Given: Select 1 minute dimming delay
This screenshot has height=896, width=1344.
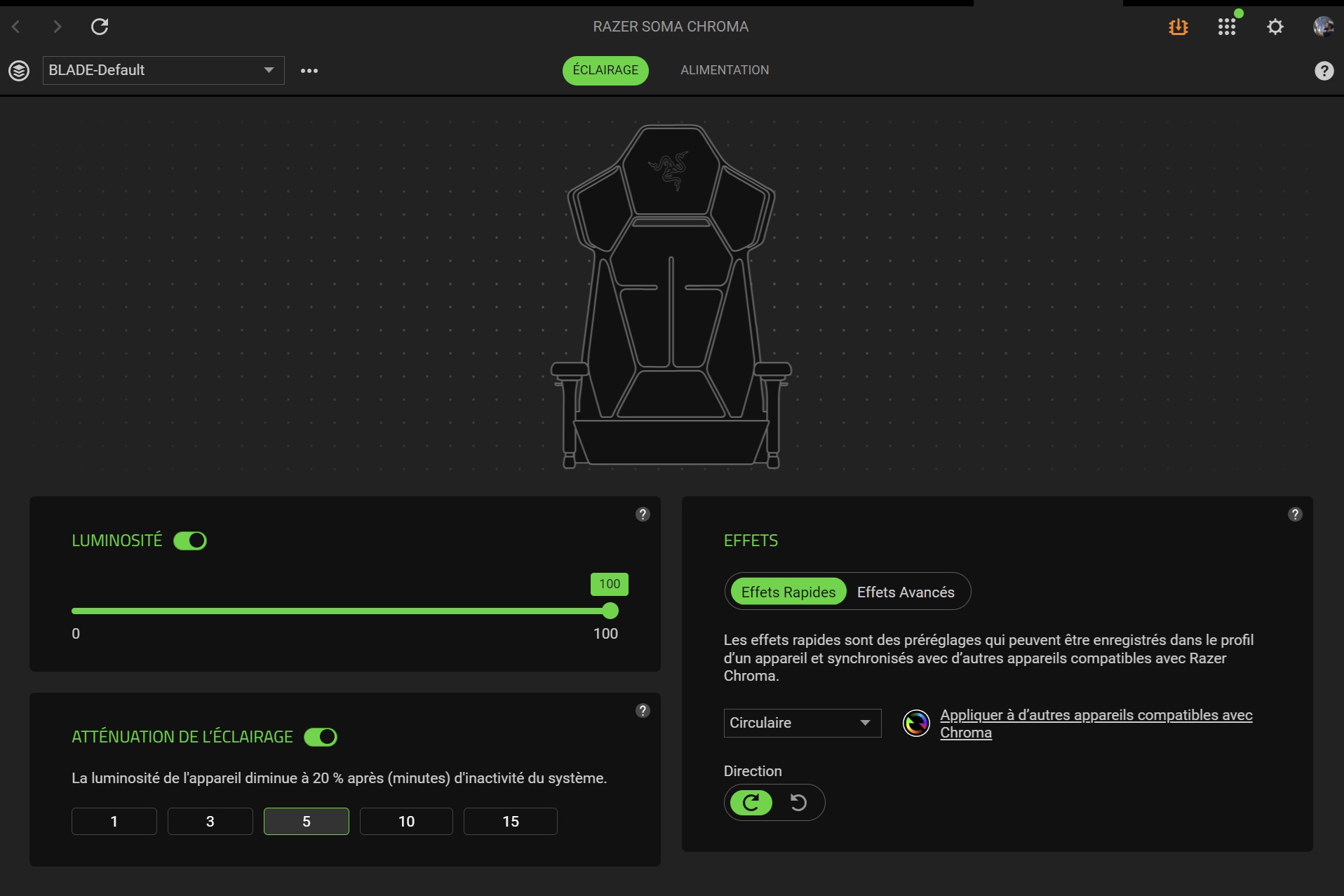Looking at the screenshot, I should click(114, 821).
